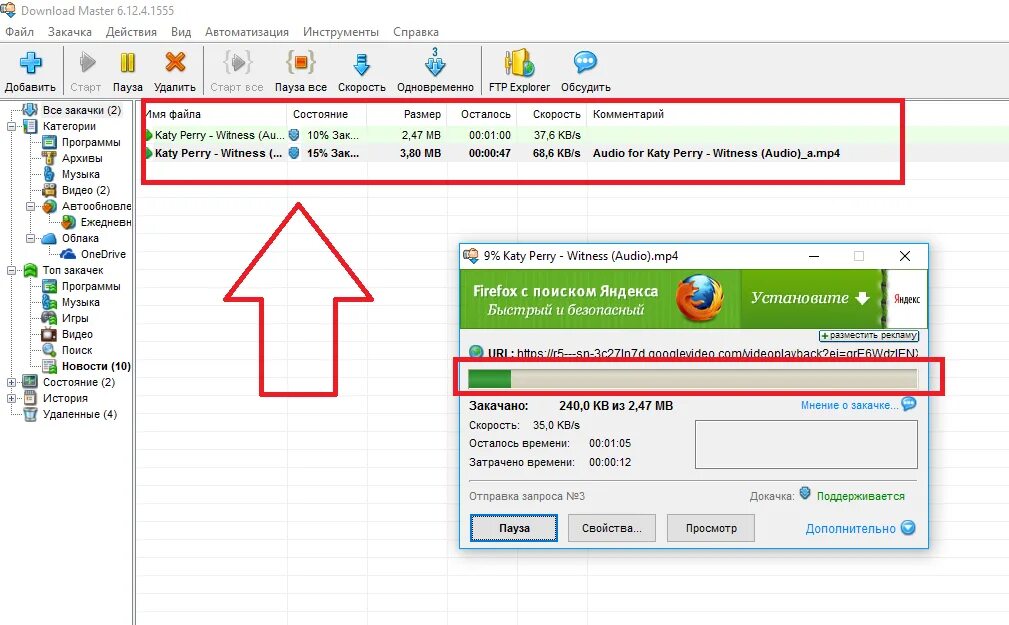
Task: Click the Поддерживается resume status text
Action: pyautogui.click(x=860, y=496)
